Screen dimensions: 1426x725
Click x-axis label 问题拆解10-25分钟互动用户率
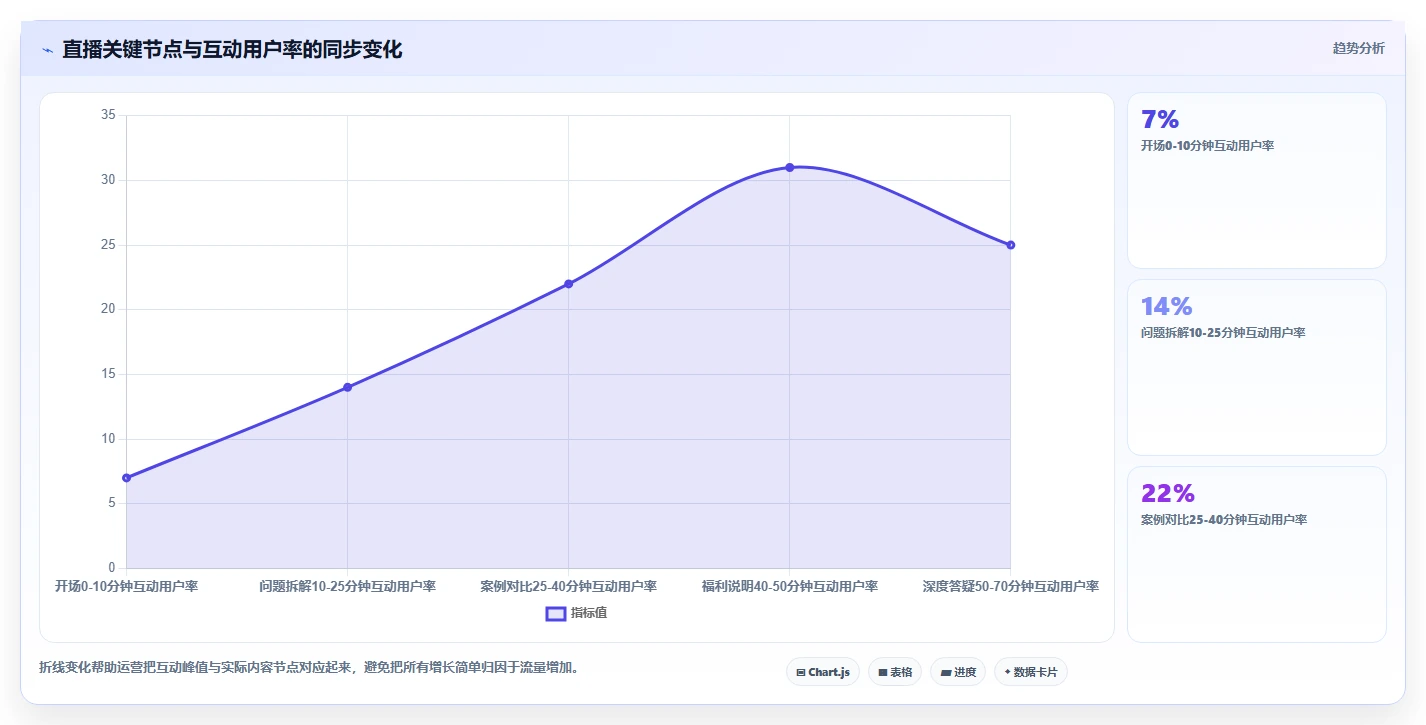click(348, 586)
